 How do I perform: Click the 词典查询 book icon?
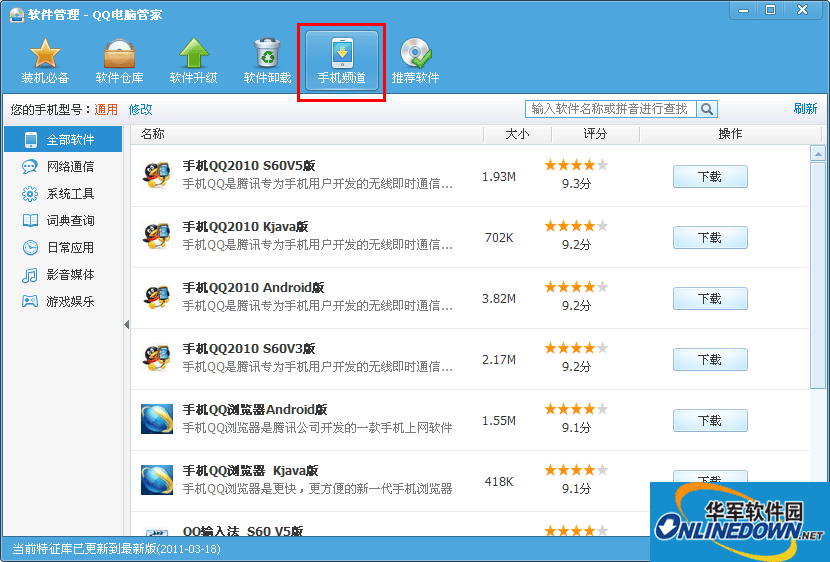(30, 220)
